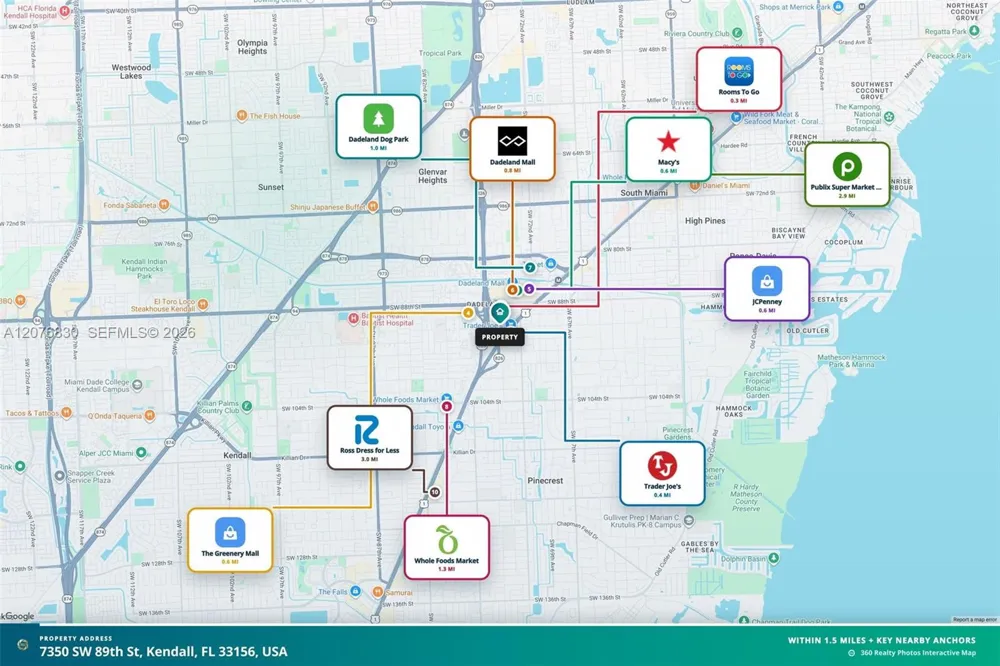Select numbered marker 10 on map
Screen dimensions: 1000x666
pyautogui.click(x=434, y=492)
